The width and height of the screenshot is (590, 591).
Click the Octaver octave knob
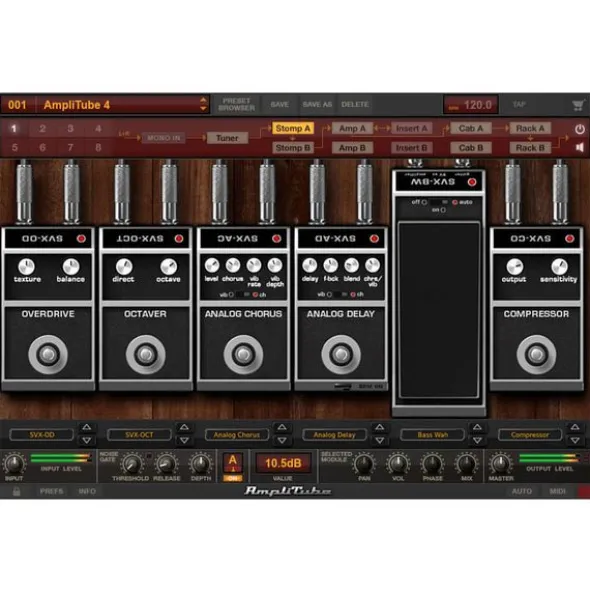point(168,267)
